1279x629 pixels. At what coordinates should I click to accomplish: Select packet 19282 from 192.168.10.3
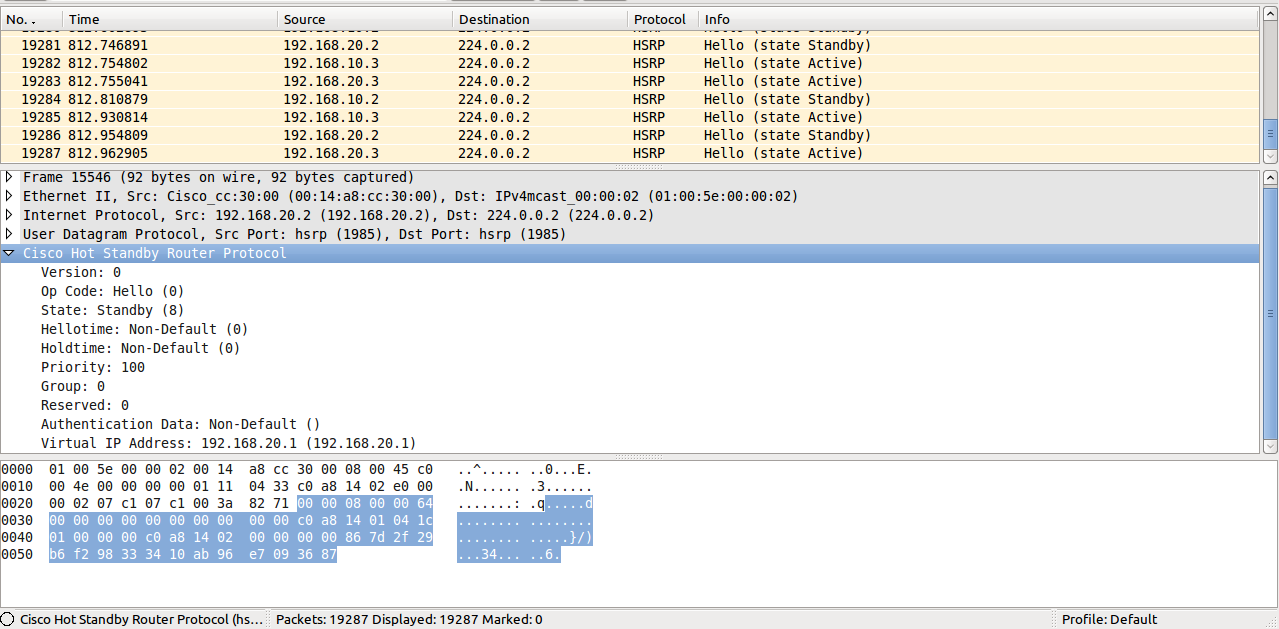coord(630,63)
